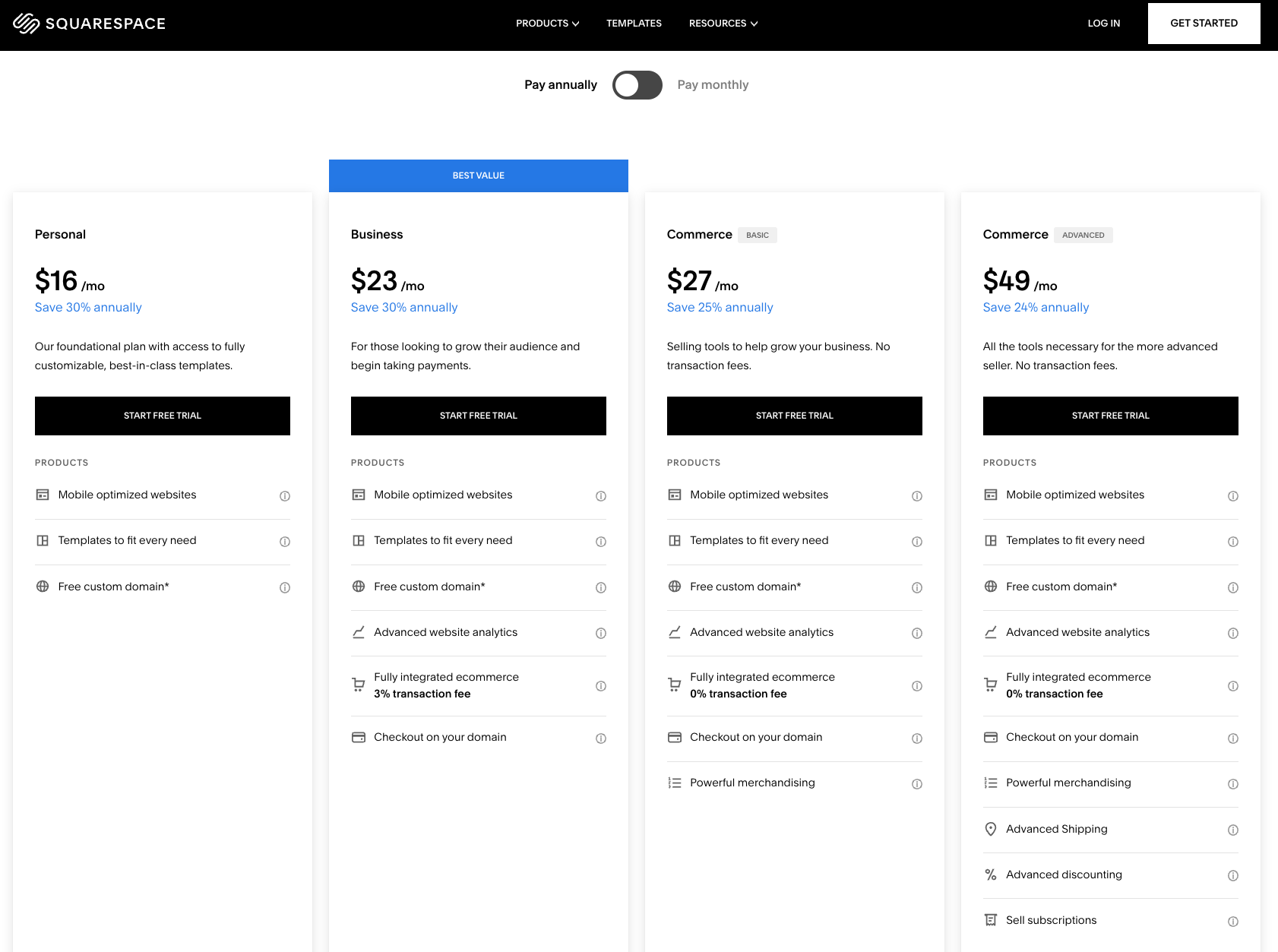Image resolution: width=1278 pixels, height=952 pixels.
Task: Start free trial for Commerce Advanced plan
Action: click(1111, 416)
